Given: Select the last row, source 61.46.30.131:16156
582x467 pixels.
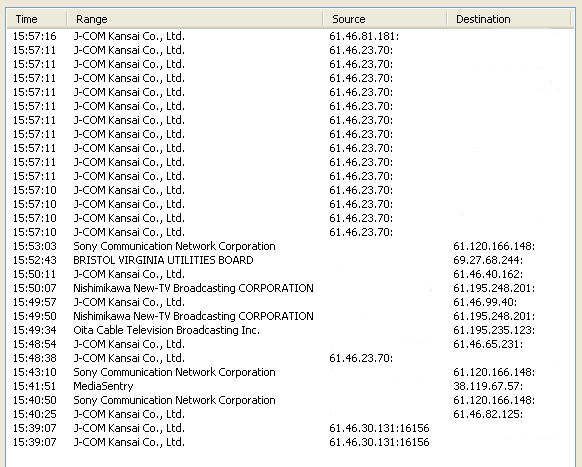Looking at the screenshot, I should (291, 442).
